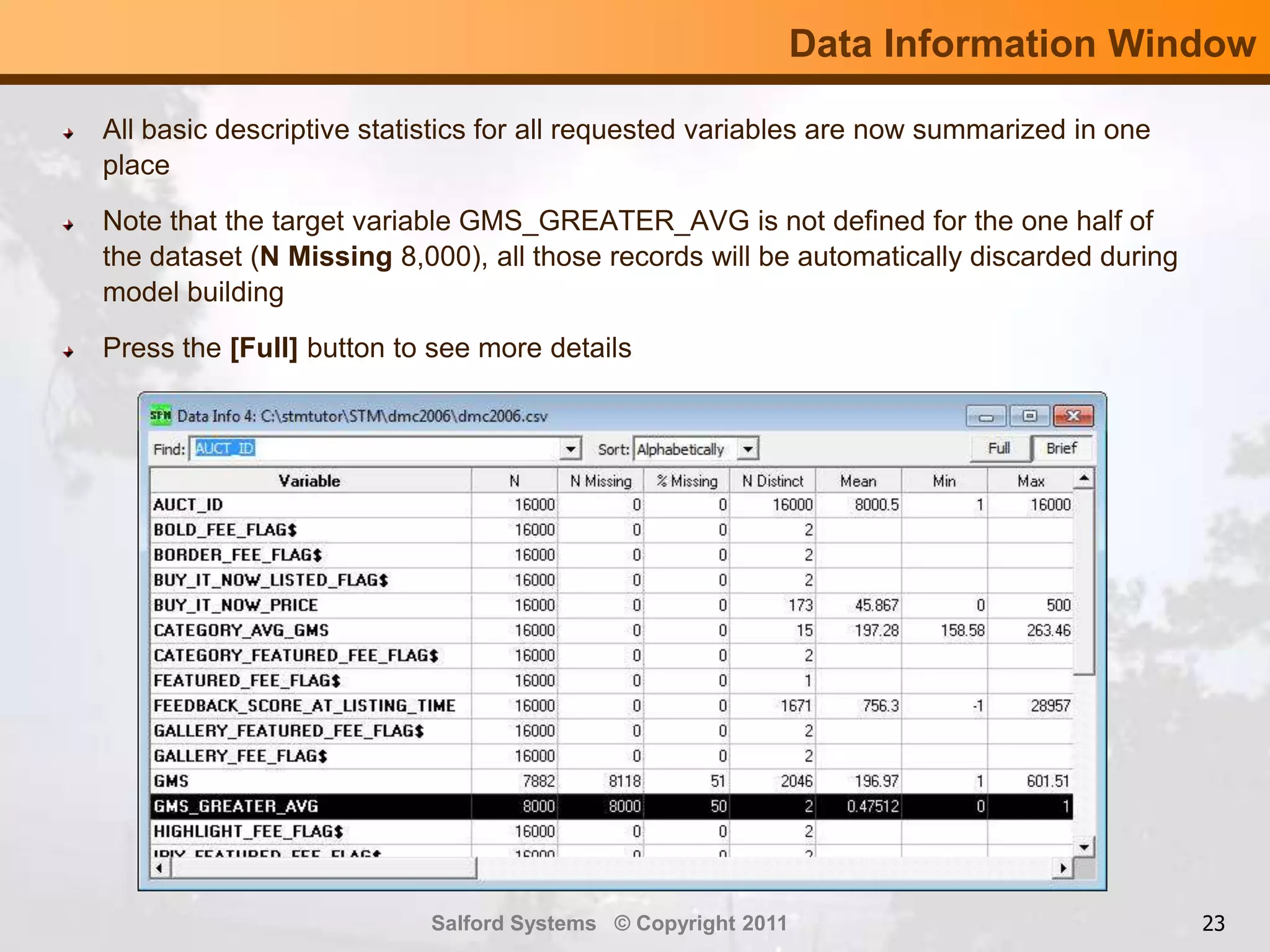Click the min value 158.58
This screenshot has width=1270, height=952.
(962, 631)
